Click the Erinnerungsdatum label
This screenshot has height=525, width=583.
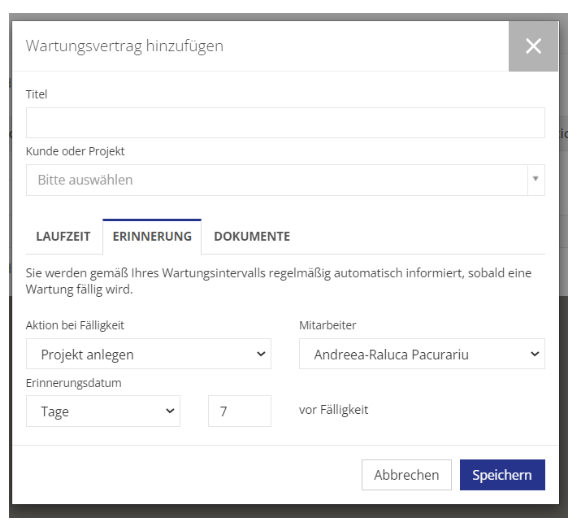coord(74,383)
